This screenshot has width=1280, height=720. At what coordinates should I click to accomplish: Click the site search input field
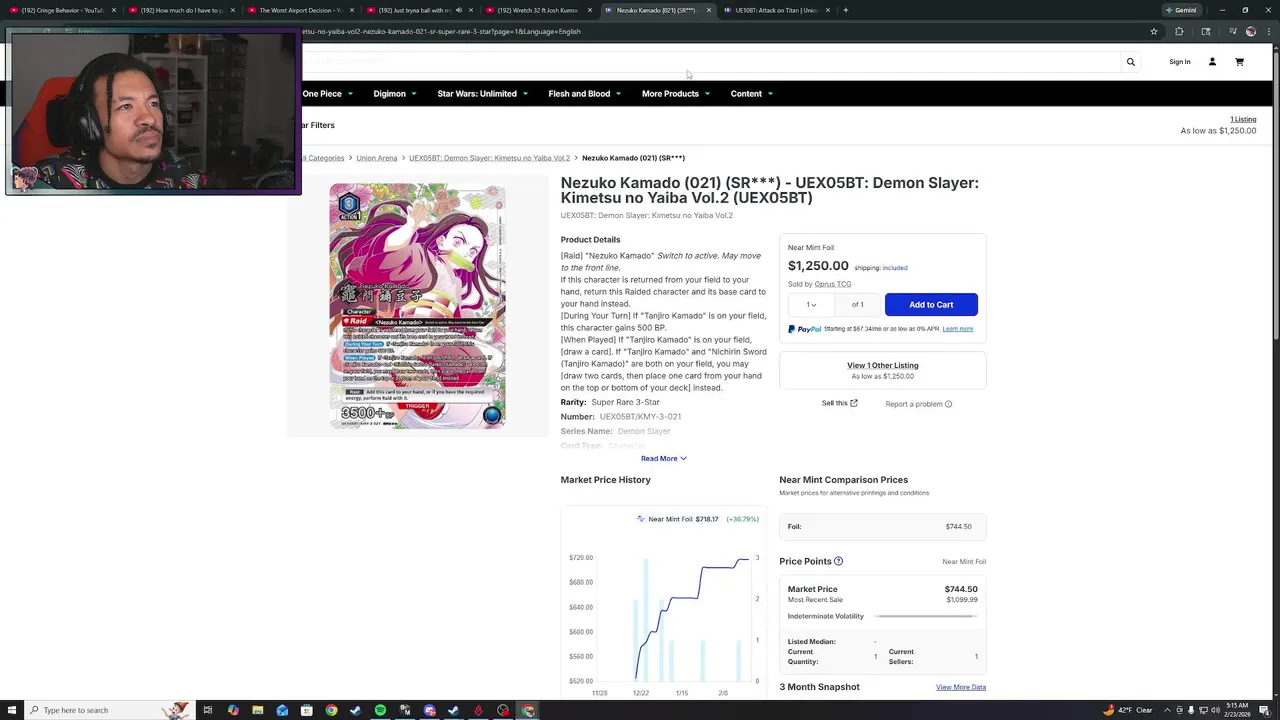[710, 62]
